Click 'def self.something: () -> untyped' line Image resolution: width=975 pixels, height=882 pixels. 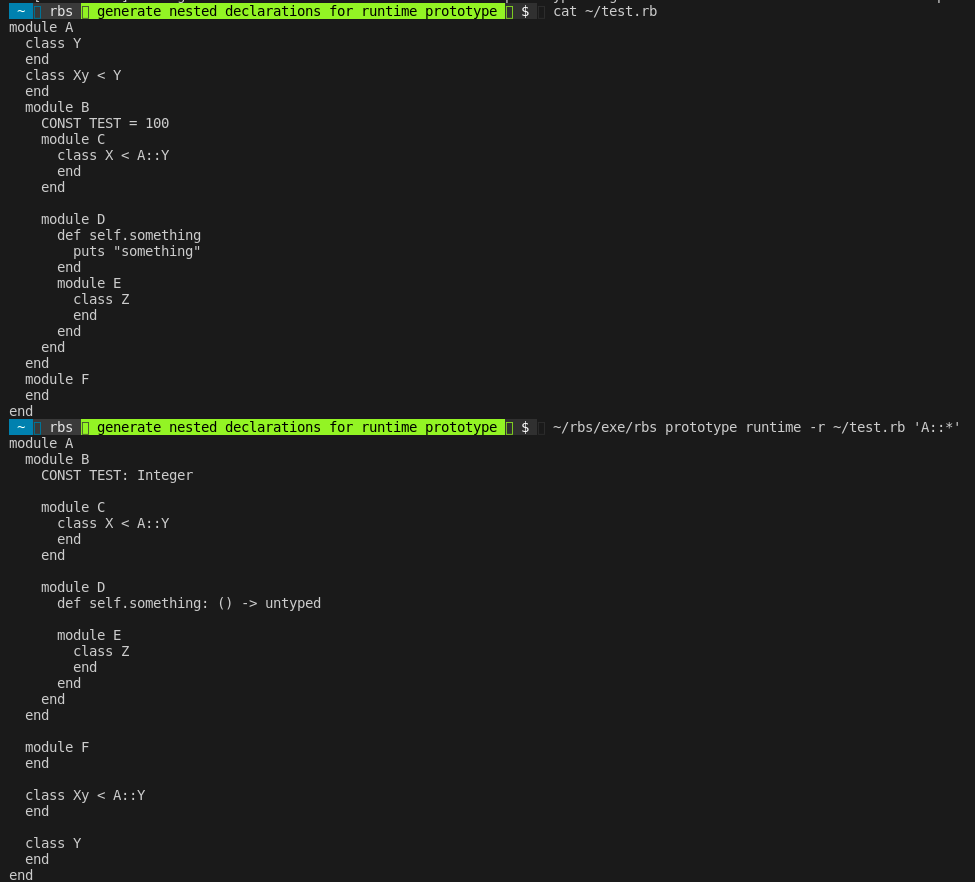189,603
